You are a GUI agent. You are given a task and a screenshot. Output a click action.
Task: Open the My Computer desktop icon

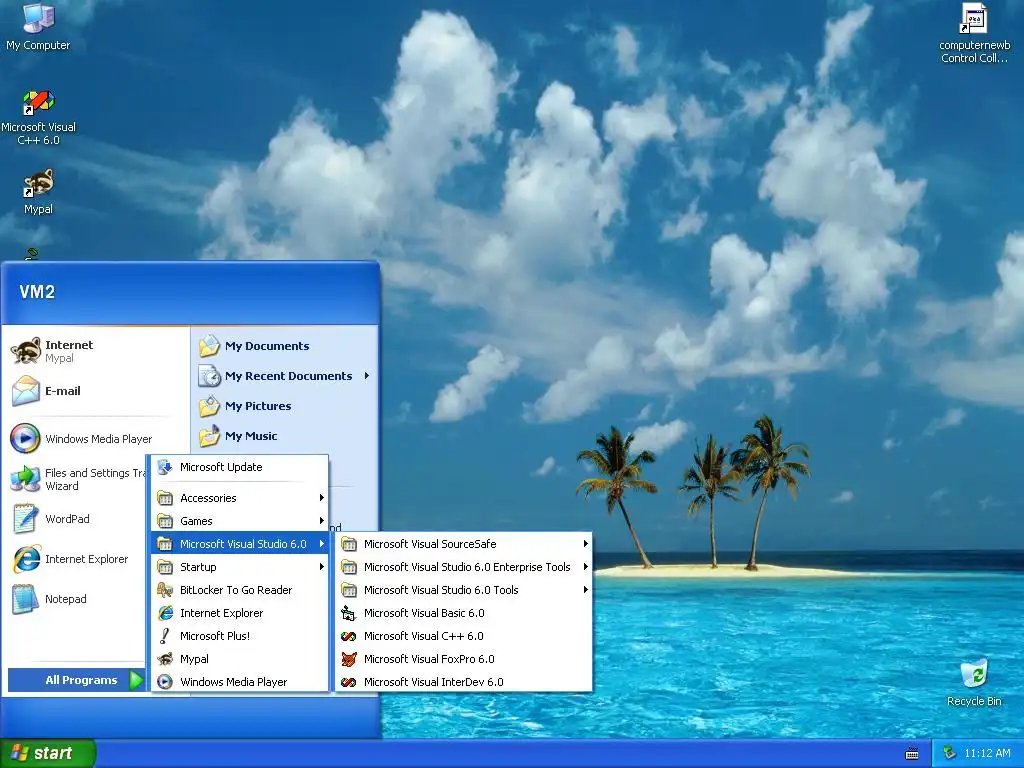point(38,26)
